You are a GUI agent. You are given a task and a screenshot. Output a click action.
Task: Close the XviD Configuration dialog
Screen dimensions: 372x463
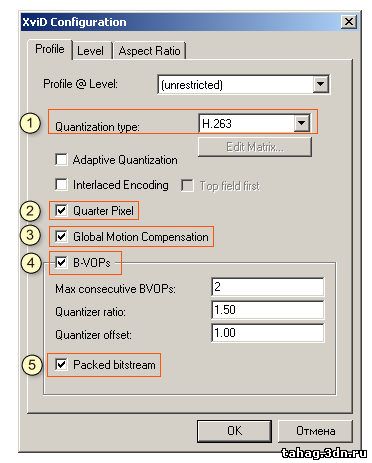click(349, 22)
